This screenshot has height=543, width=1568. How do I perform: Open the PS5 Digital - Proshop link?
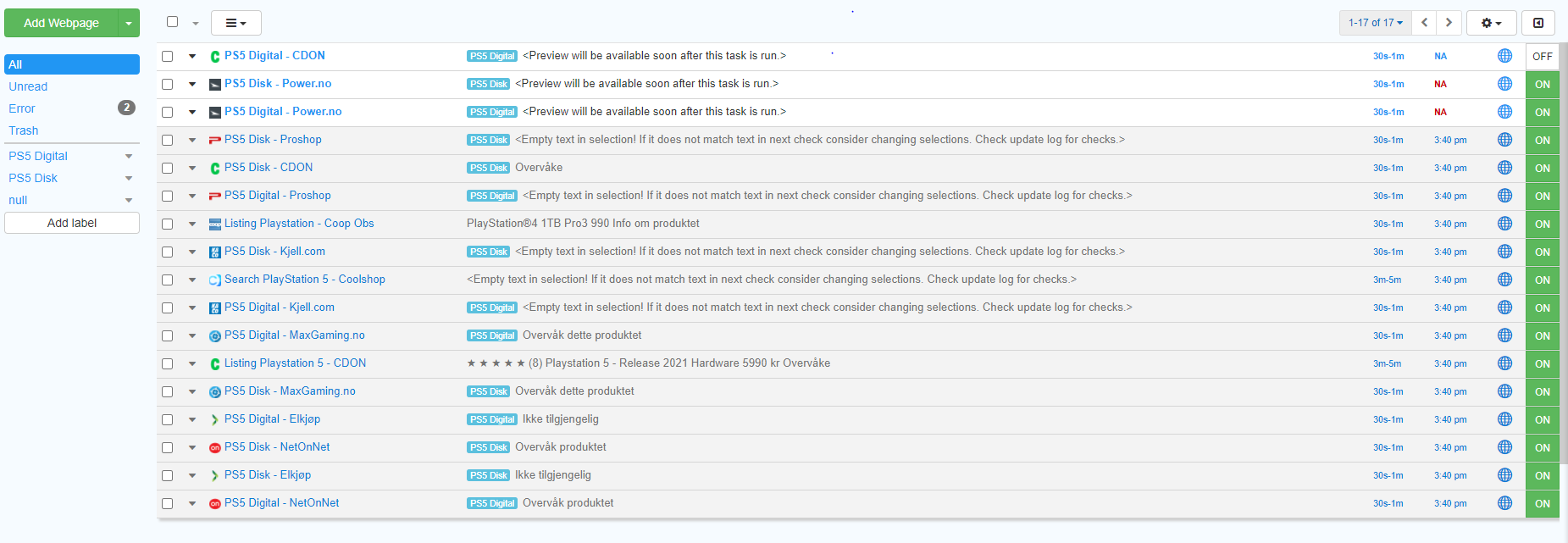[x=278, y=196]
